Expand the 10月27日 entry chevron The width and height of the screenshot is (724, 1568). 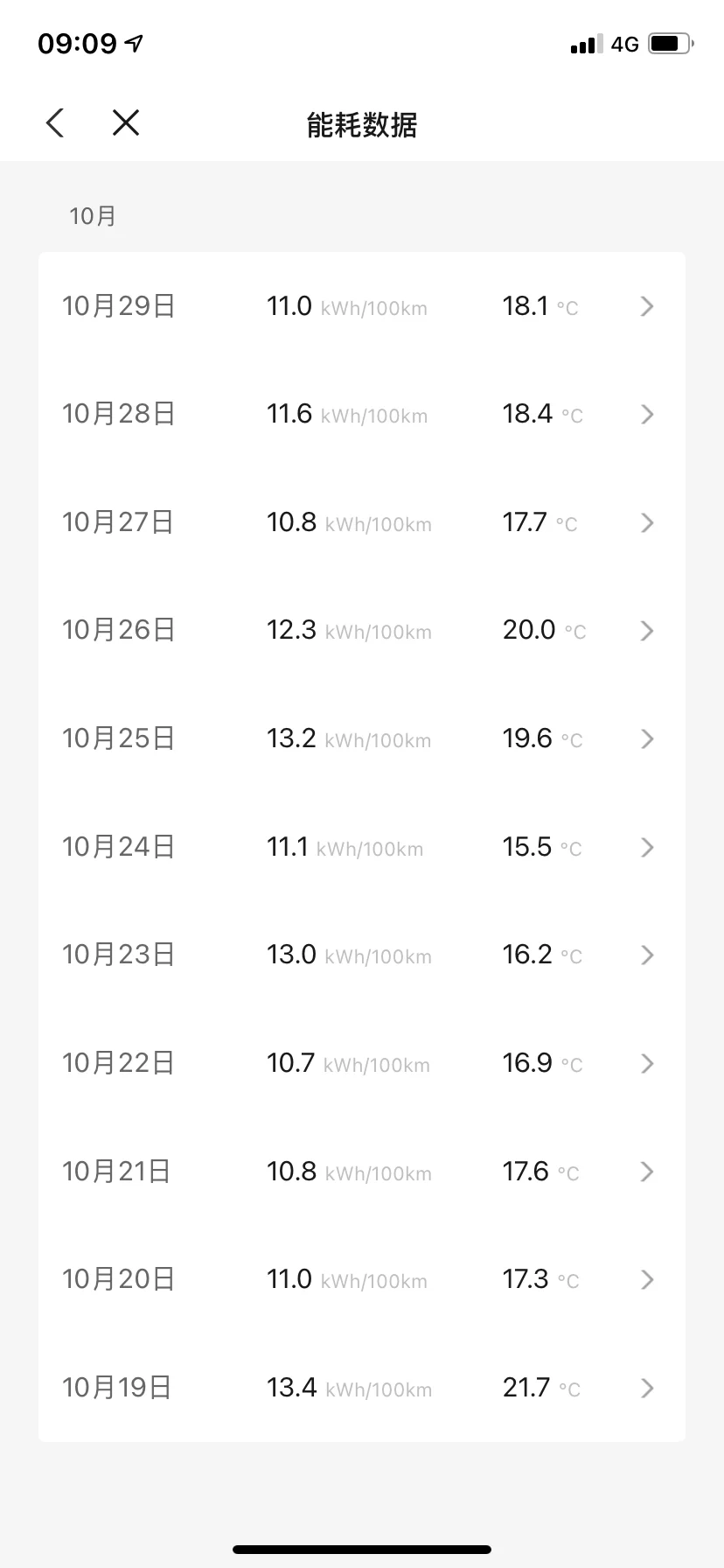pos(647,522)
